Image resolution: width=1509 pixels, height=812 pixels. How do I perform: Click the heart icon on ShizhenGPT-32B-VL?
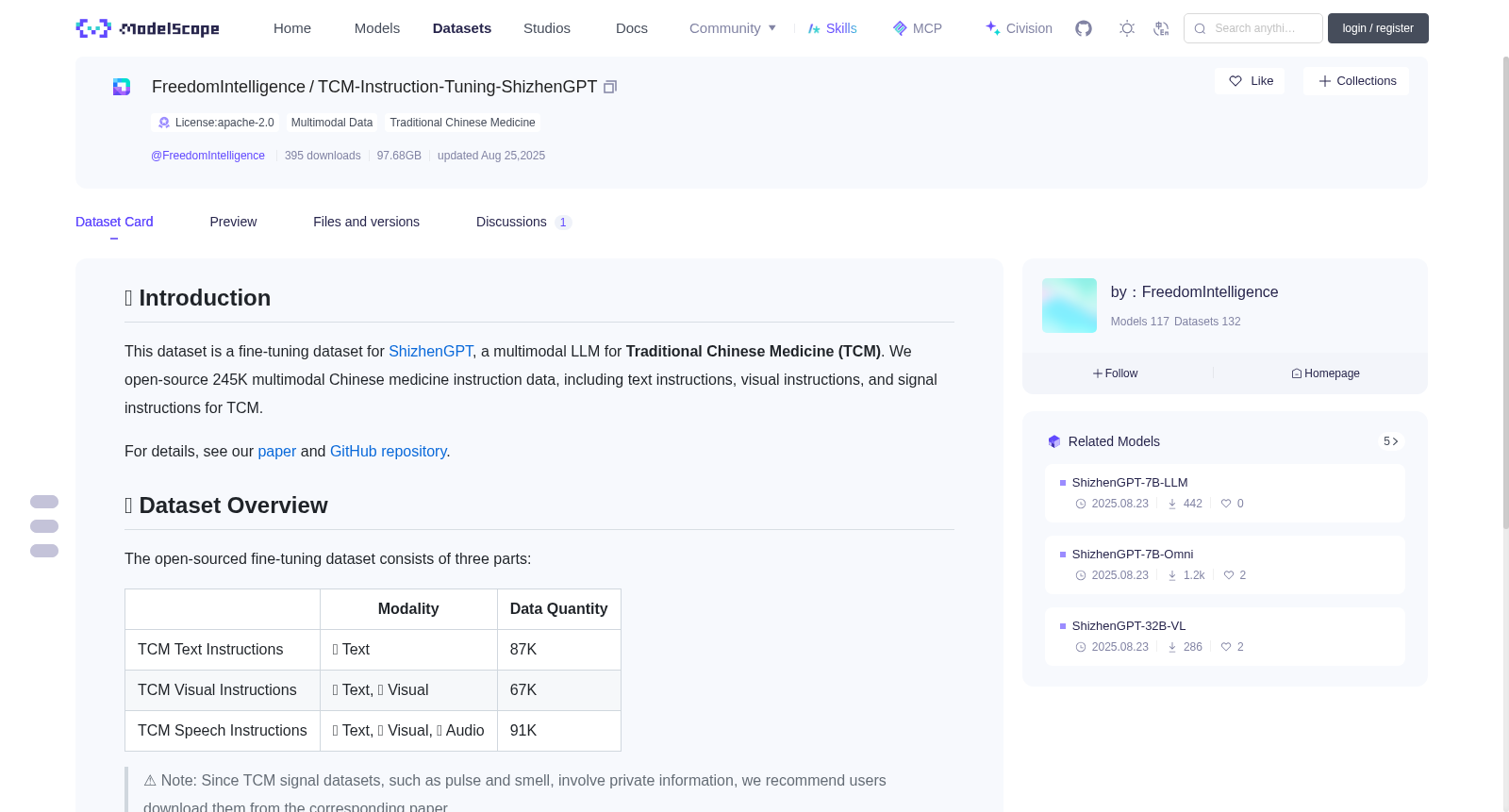pos(1226,647)
